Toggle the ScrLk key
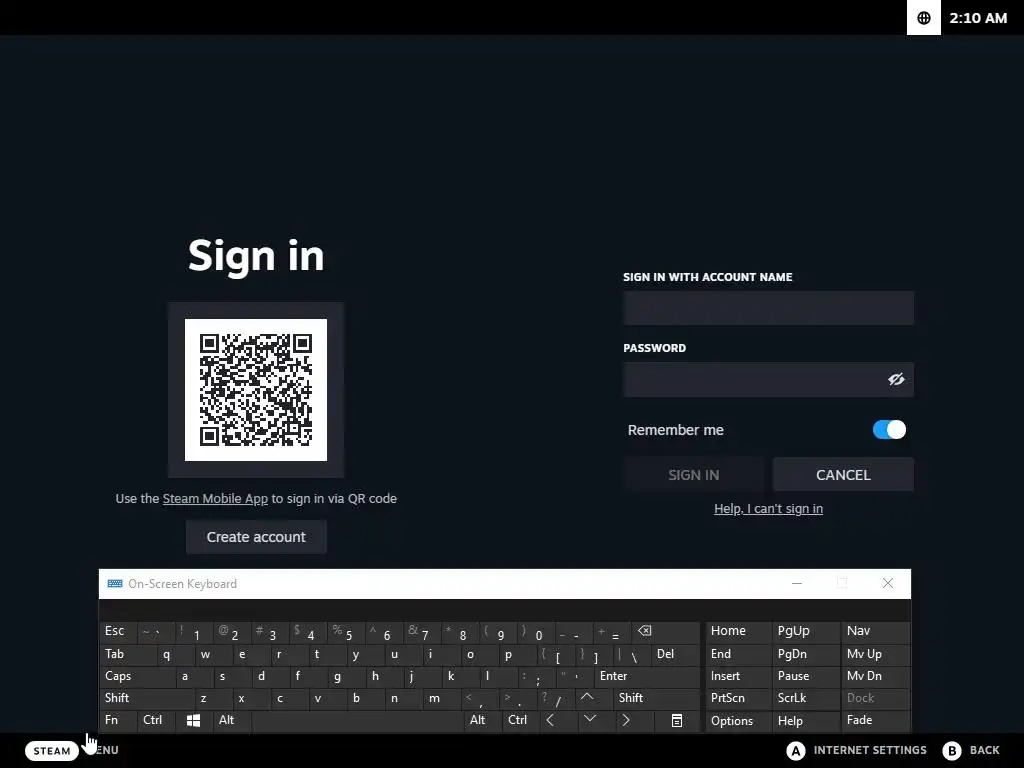This screenshot has width=1024, height=768. pyautogui.click(x=806, y=698)
